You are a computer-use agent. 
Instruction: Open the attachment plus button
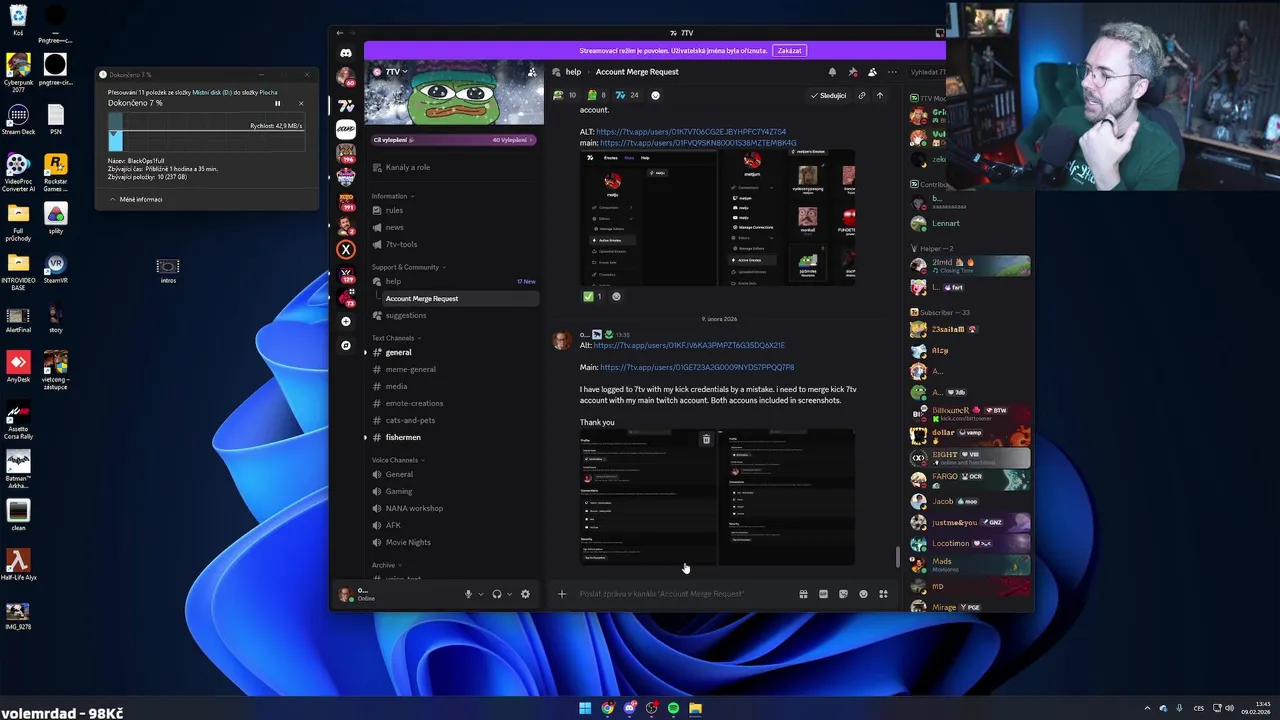[x=561, y=594]
